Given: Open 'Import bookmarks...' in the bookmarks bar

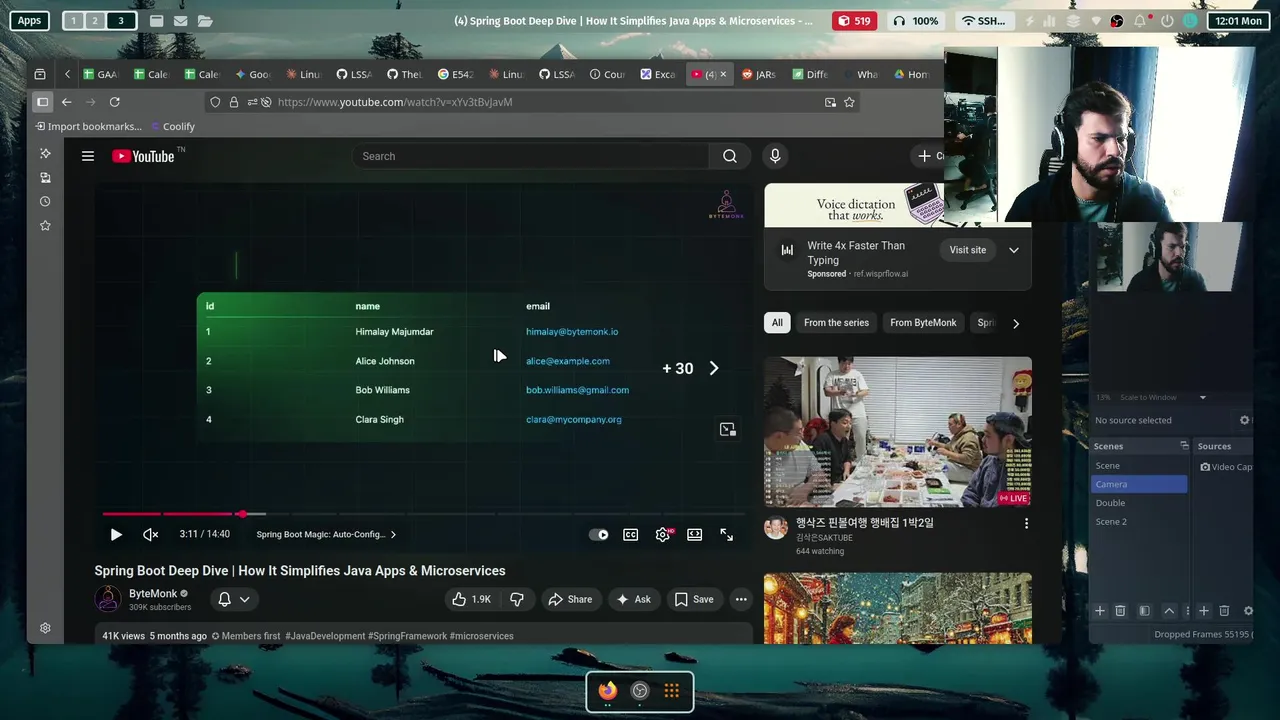Looking at the screenshot, I should coord(88,127).
